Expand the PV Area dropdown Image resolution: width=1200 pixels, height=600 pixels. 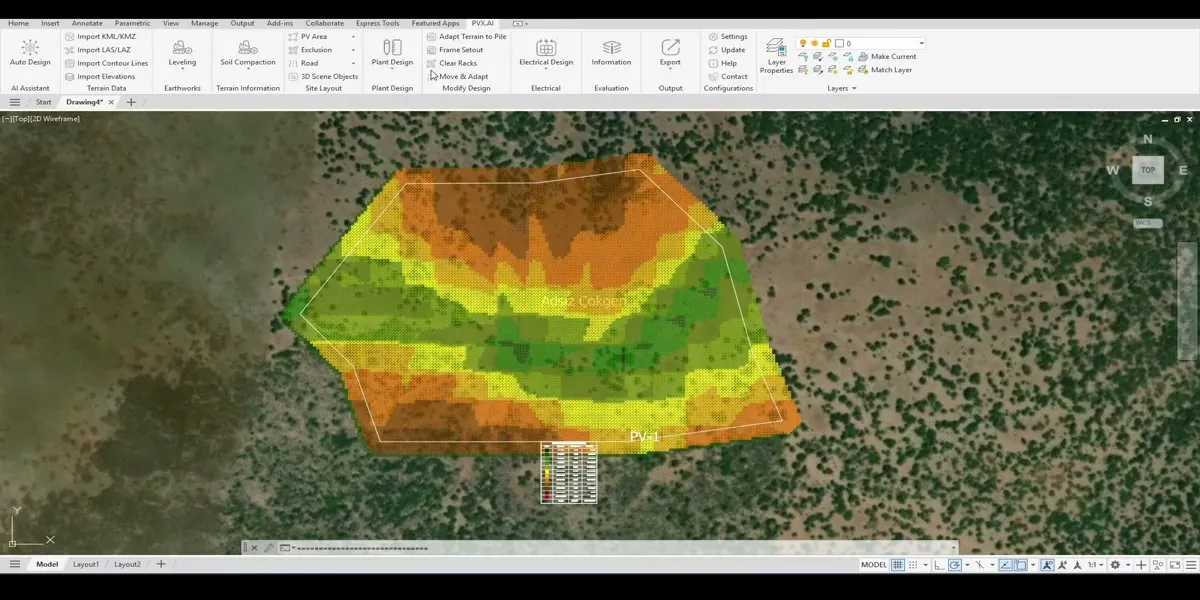[353, 37]
